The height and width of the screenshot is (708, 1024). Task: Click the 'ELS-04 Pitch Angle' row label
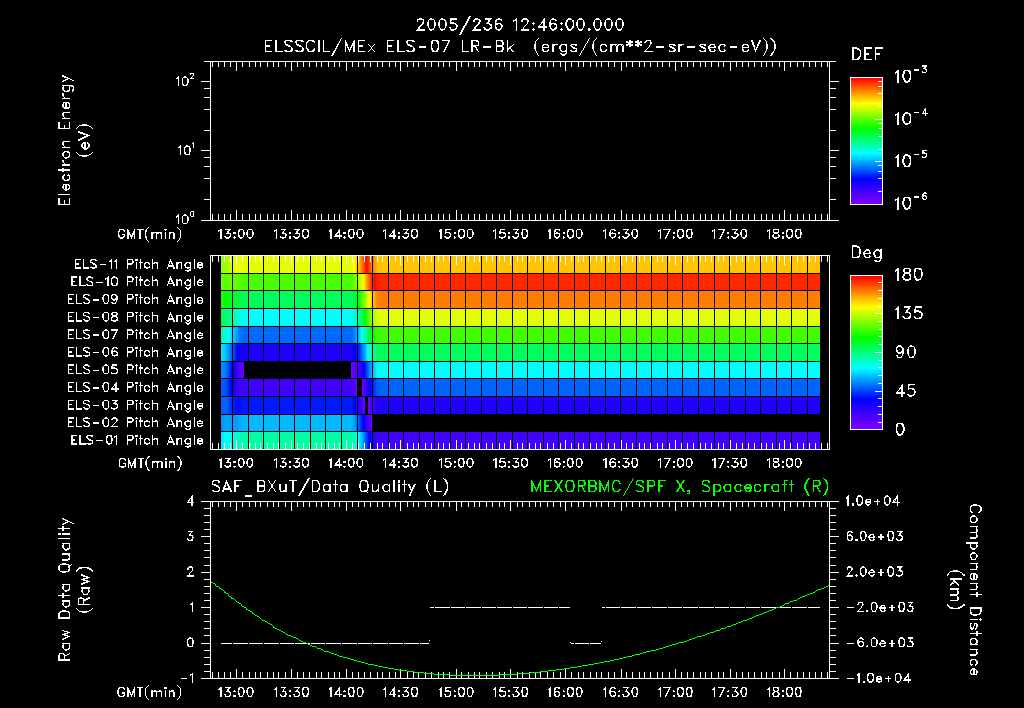[136, 387]
